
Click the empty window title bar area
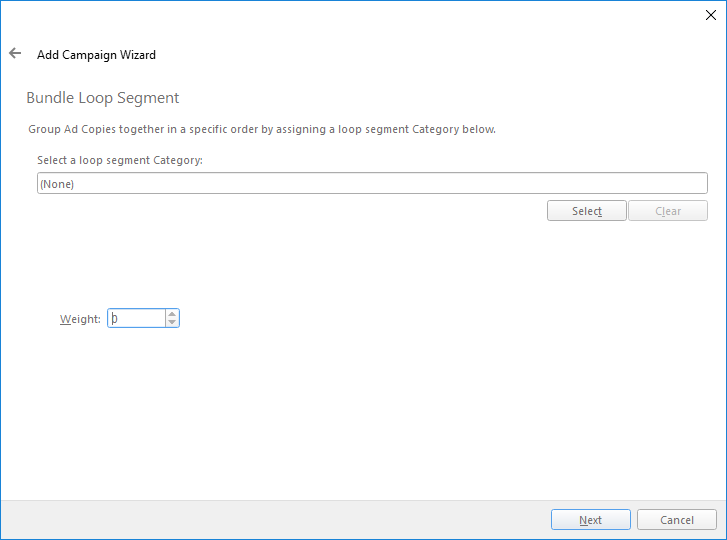[350, 15]
